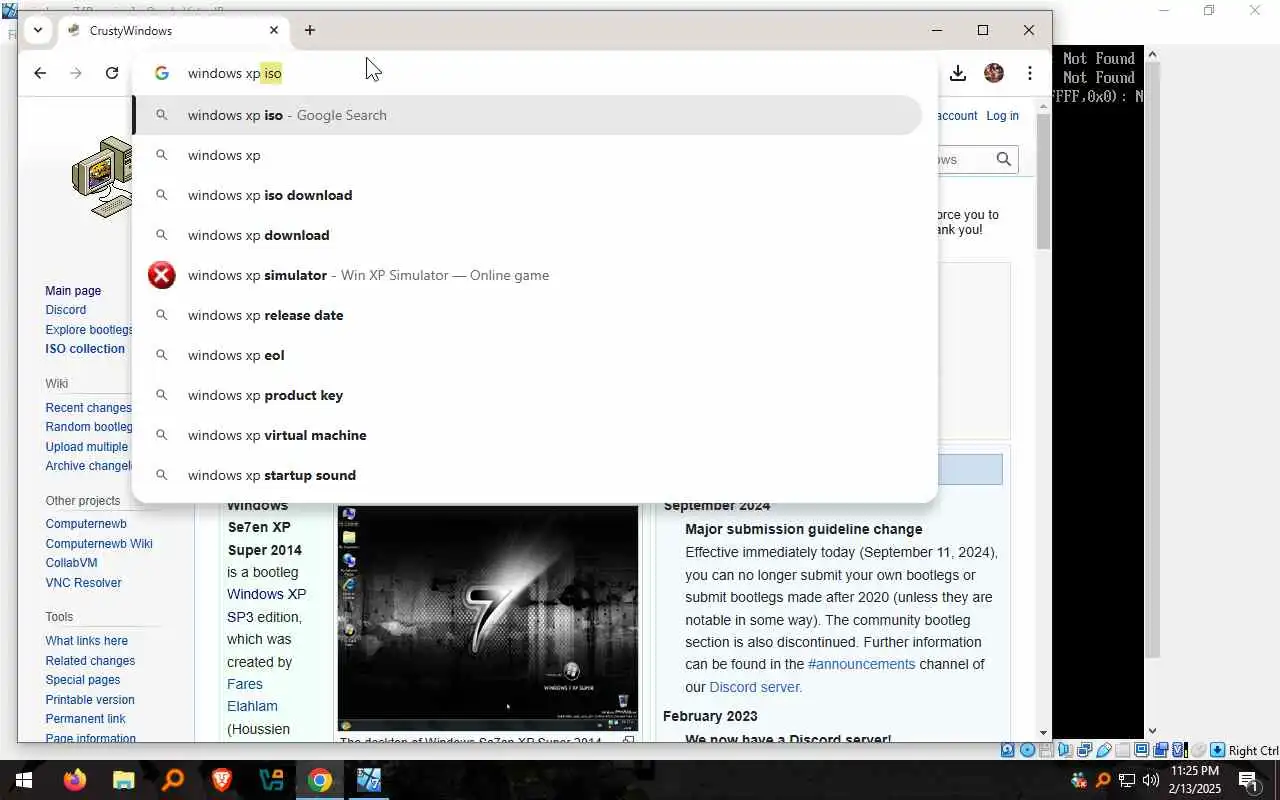Open the Permanent link entry
1280x800 pixels.
[x=86, y=719]
